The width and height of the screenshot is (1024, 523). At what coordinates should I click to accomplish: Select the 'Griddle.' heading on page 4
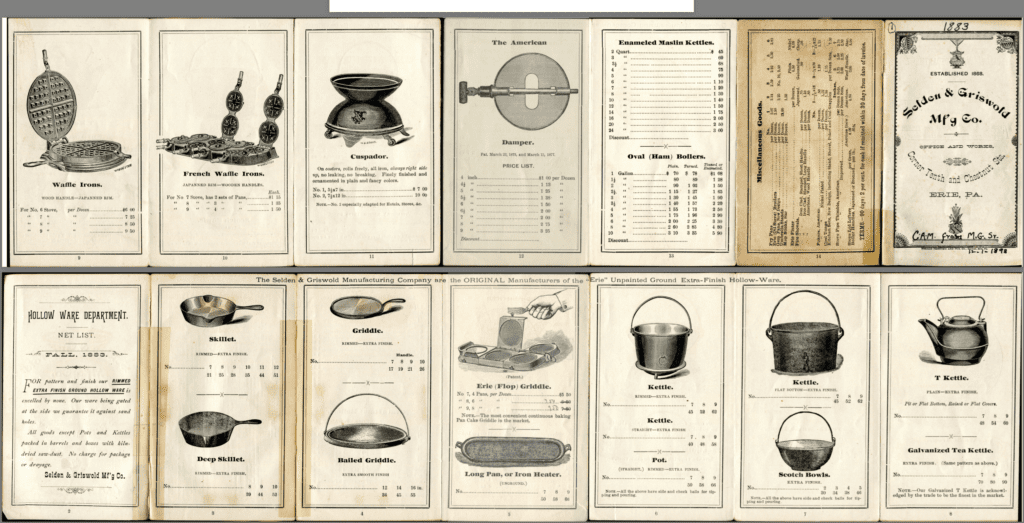368,330
